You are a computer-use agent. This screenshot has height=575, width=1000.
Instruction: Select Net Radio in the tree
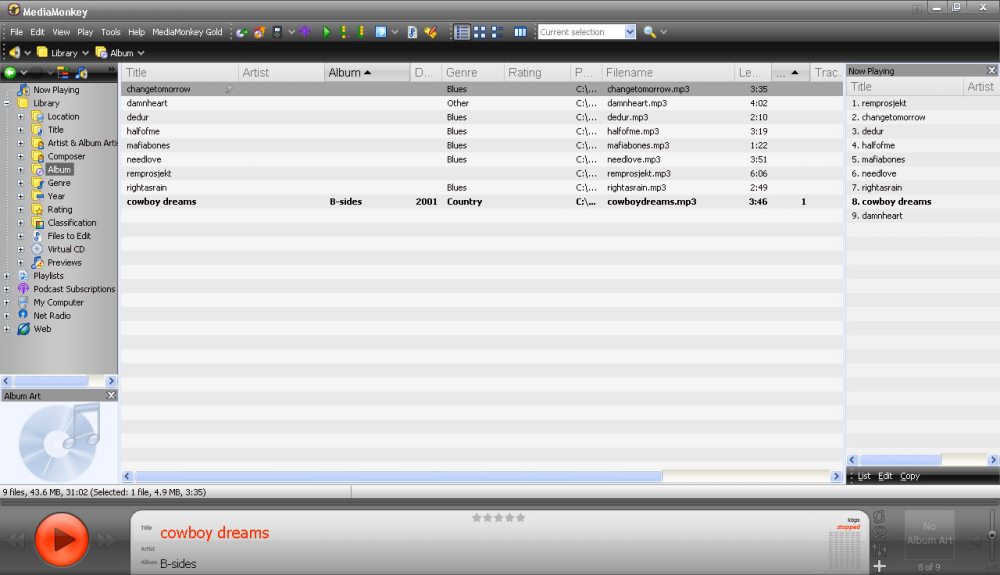(x=52, y=316)
